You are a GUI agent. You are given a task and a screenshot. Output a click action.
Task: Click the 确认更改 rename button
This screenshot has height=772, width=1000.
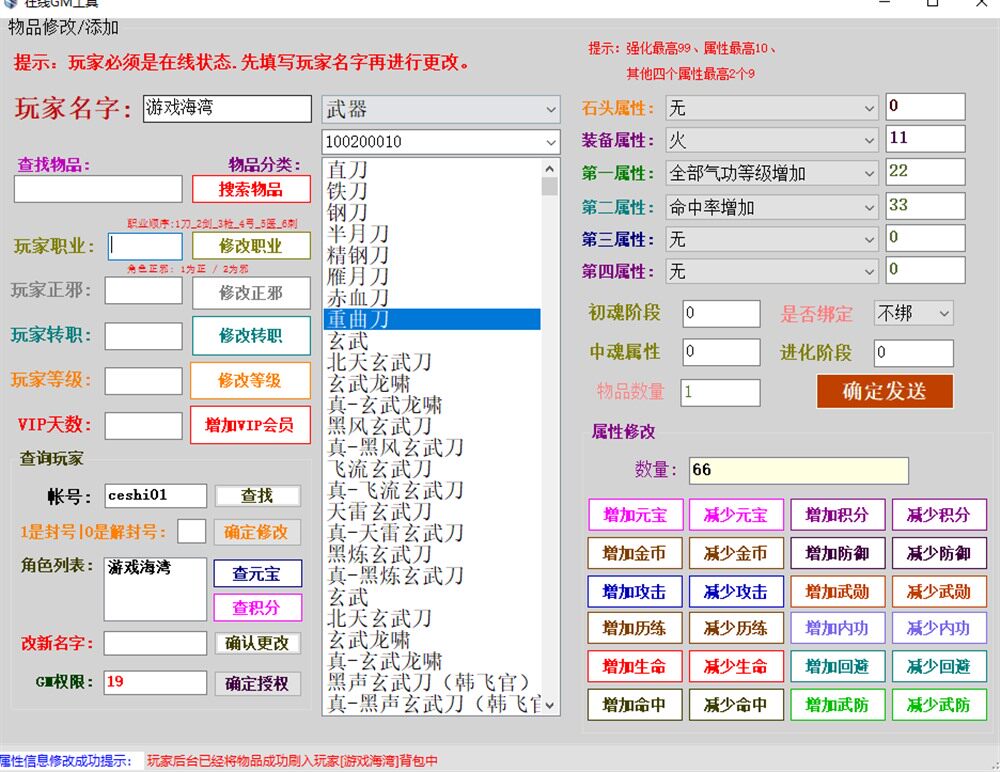point(257,643)
